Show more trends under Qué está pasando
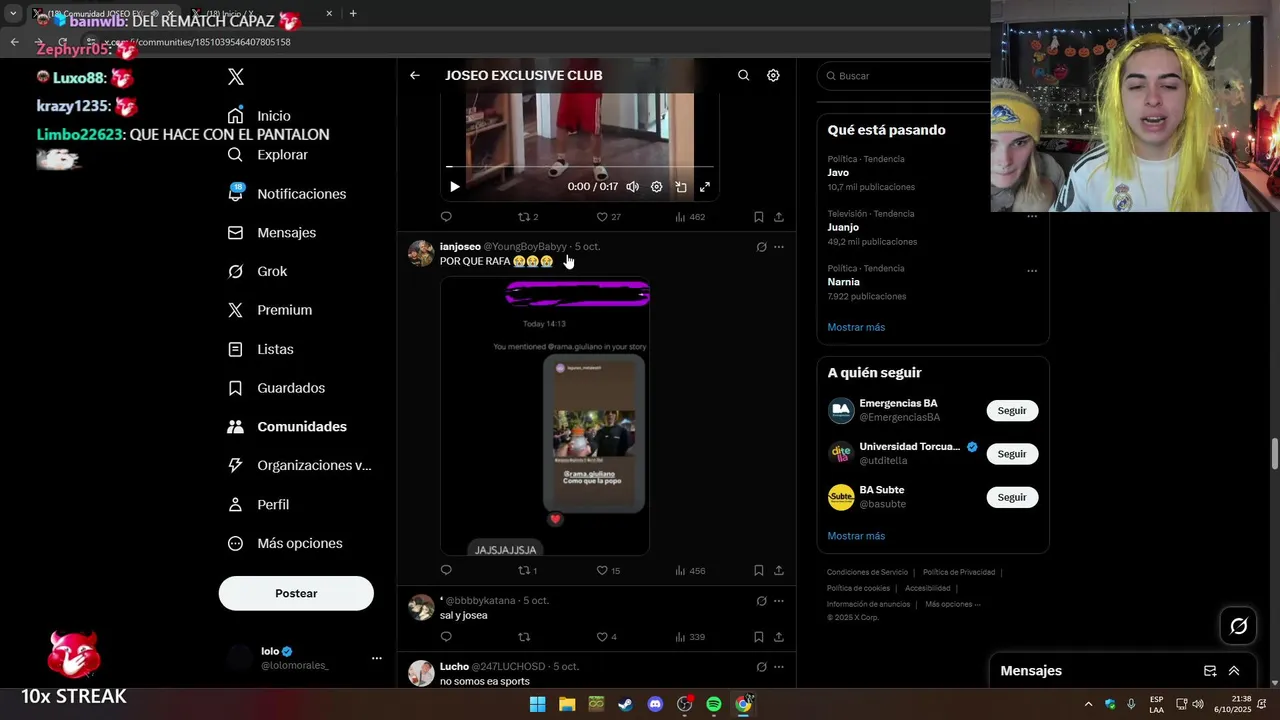1280x720 pixels. 856,328
